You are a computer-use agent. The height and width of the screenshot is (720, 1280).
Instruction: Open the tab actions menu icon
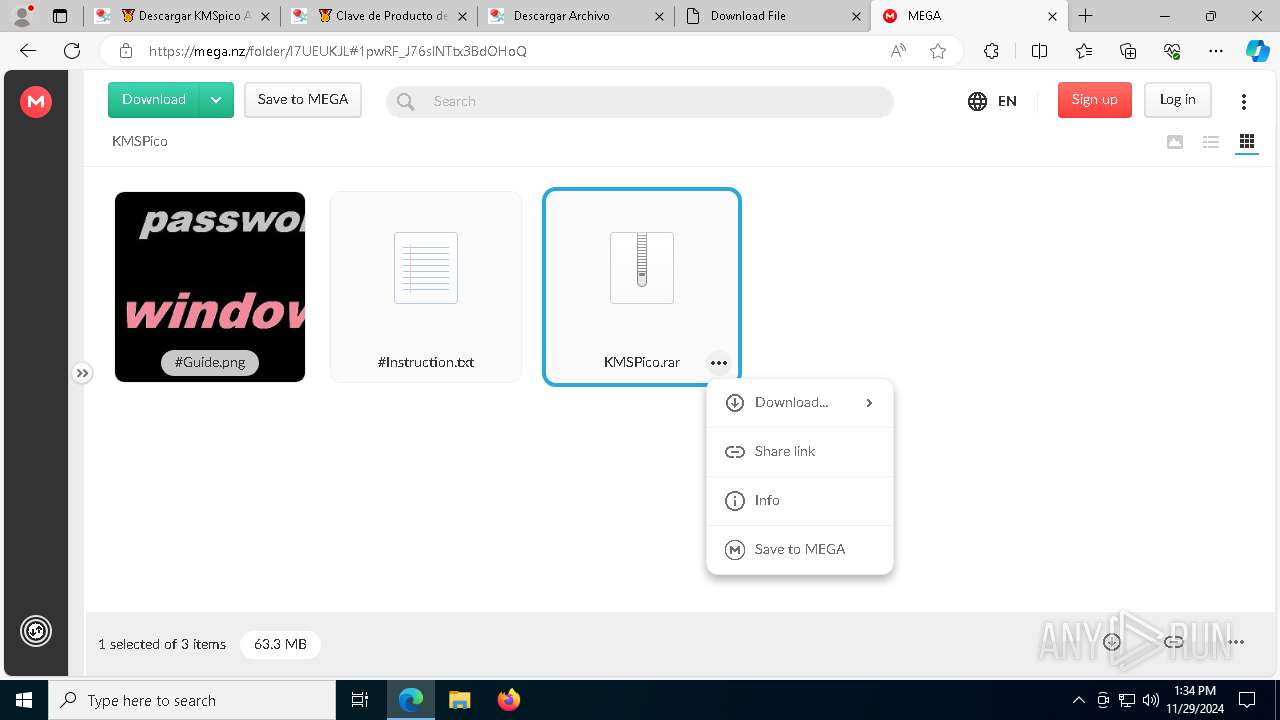point(60,16)
